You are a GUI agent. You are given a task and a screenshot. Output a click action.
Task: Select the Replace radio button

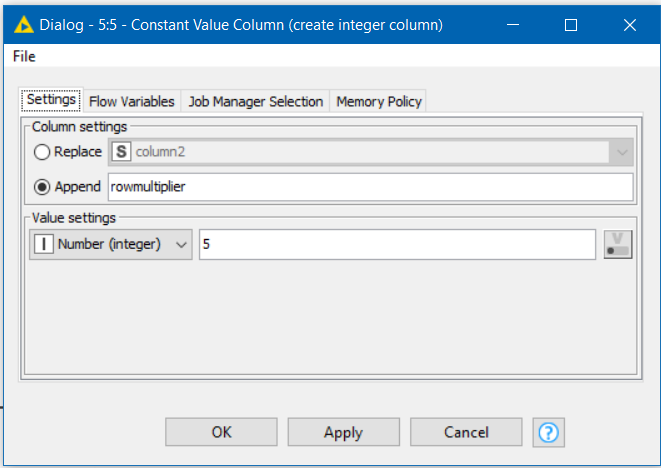tap(42, 152)
